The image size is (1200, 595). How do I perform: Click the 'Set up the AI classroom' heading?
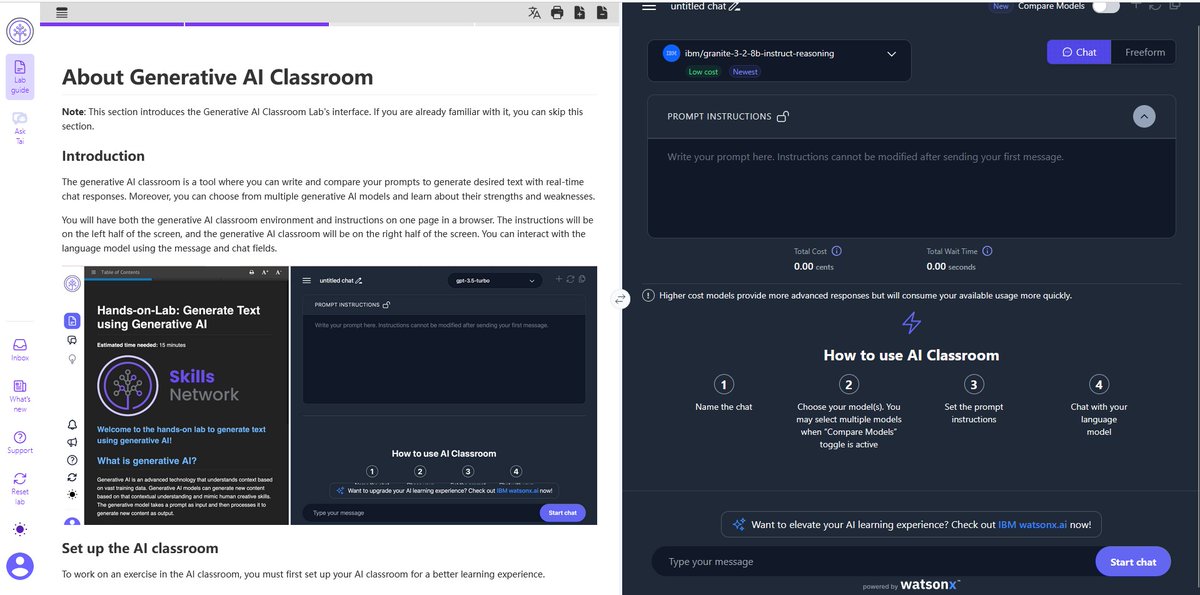[140, 548]
